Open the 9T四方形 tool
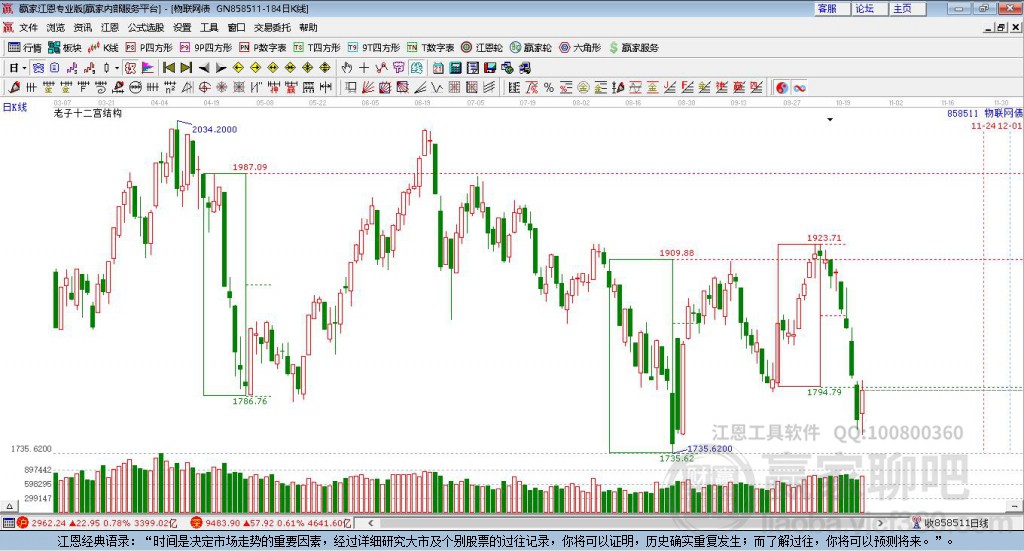The width and height of the screenshot is (1024, 551). tap(374, 48)
